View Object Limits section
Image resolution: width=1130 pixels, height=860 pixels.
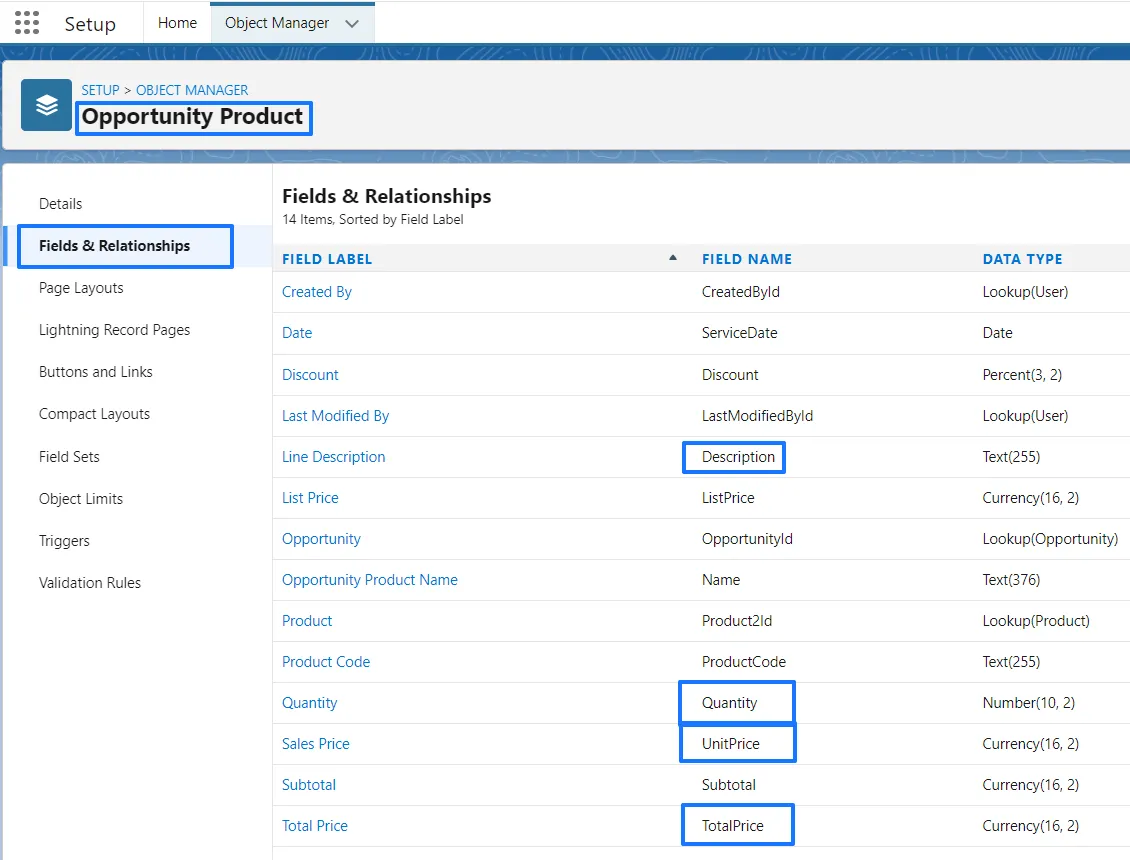pyautogui.click(x=81, y=499)
